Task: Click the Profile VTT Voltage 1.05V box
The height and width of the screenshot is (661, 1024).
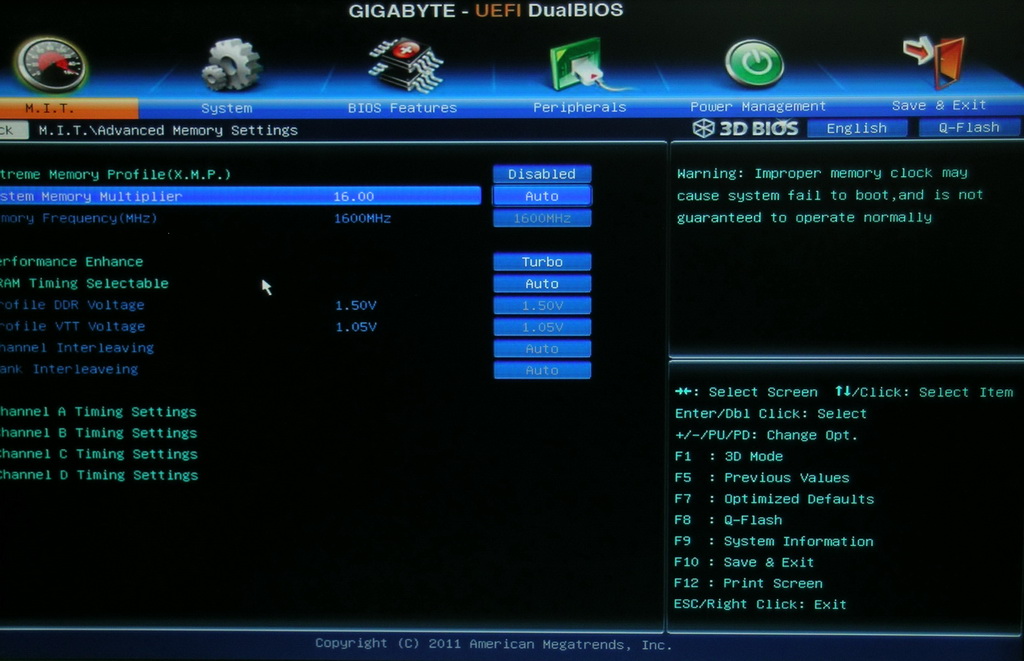Action: click(x=542, y=327)
